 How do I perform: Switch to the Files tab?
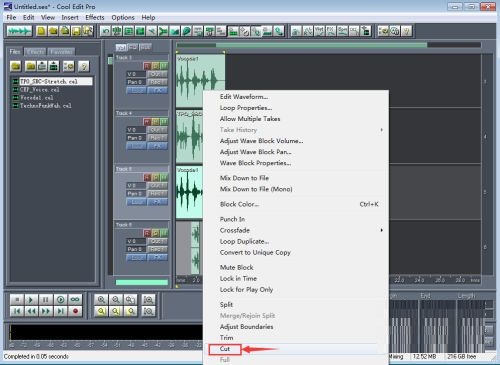point(15,51)
